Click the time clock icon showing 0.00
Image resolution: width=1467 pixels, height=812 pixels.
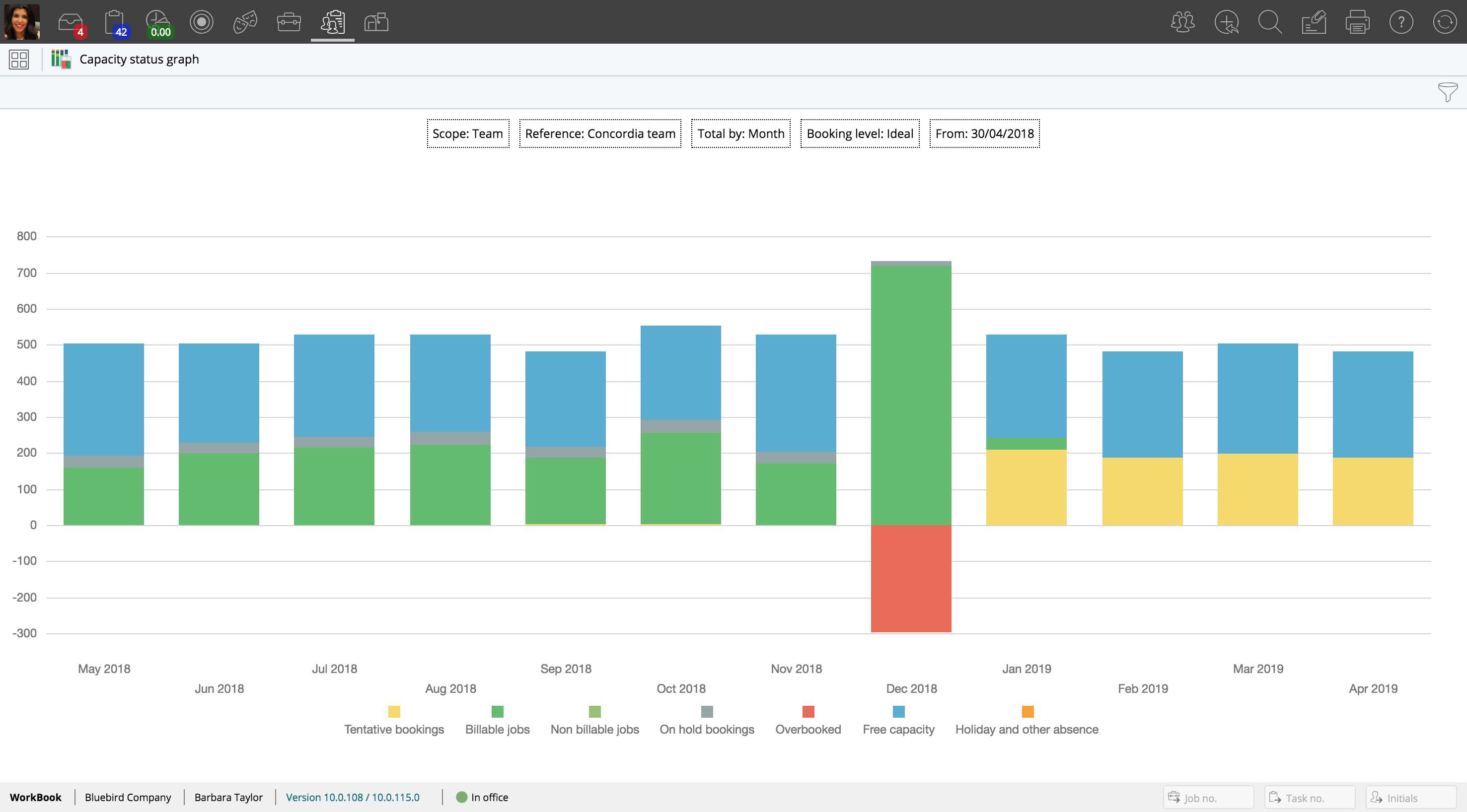pyautogui.click(x=158, y=23)
